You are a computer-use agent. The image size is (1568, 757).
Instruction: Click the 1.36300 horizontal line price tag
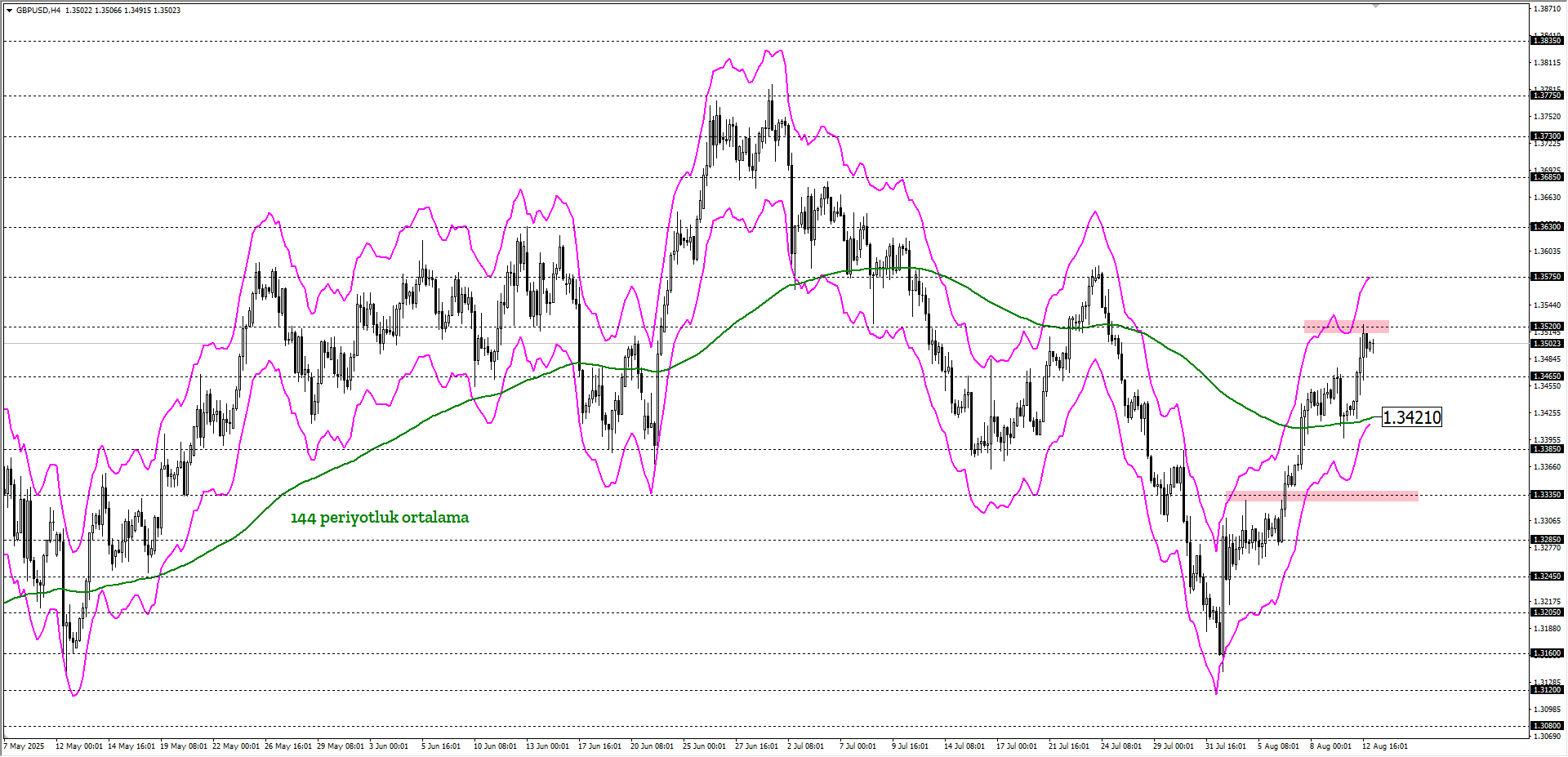click(x=1547, y=227)
